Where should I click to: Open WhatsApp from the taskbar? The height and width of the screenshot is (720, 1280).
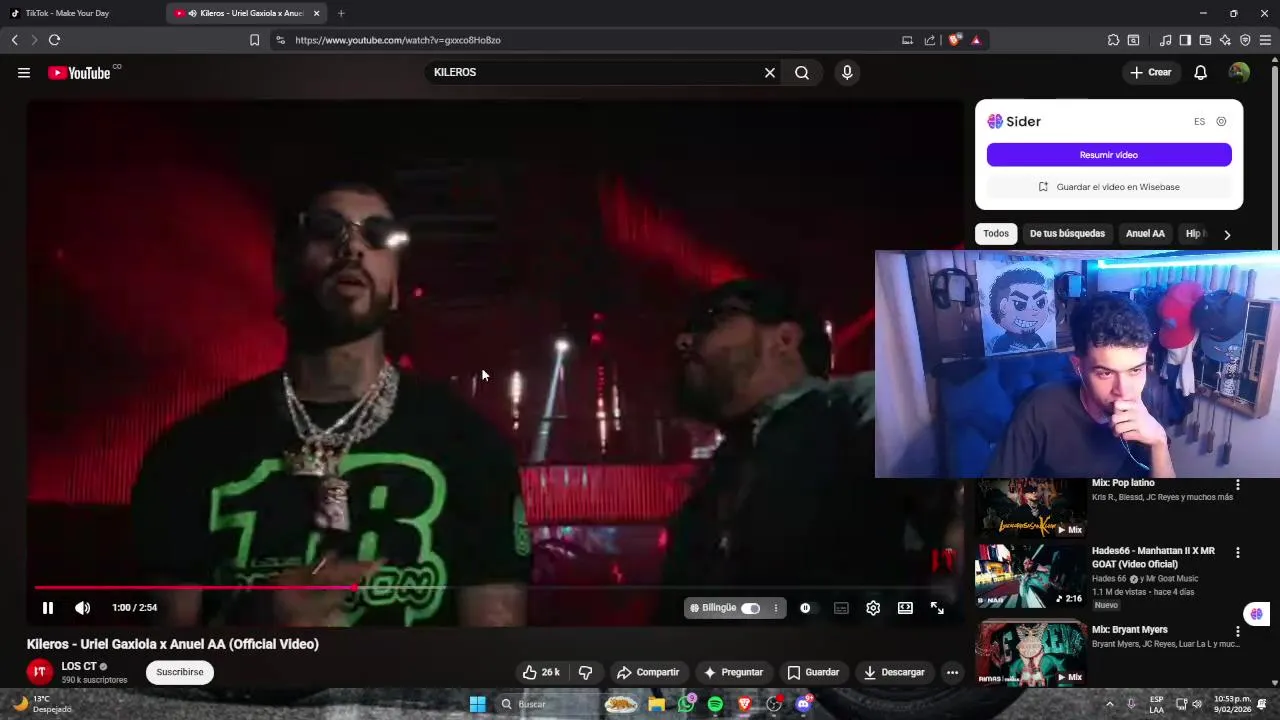(686, 704)
